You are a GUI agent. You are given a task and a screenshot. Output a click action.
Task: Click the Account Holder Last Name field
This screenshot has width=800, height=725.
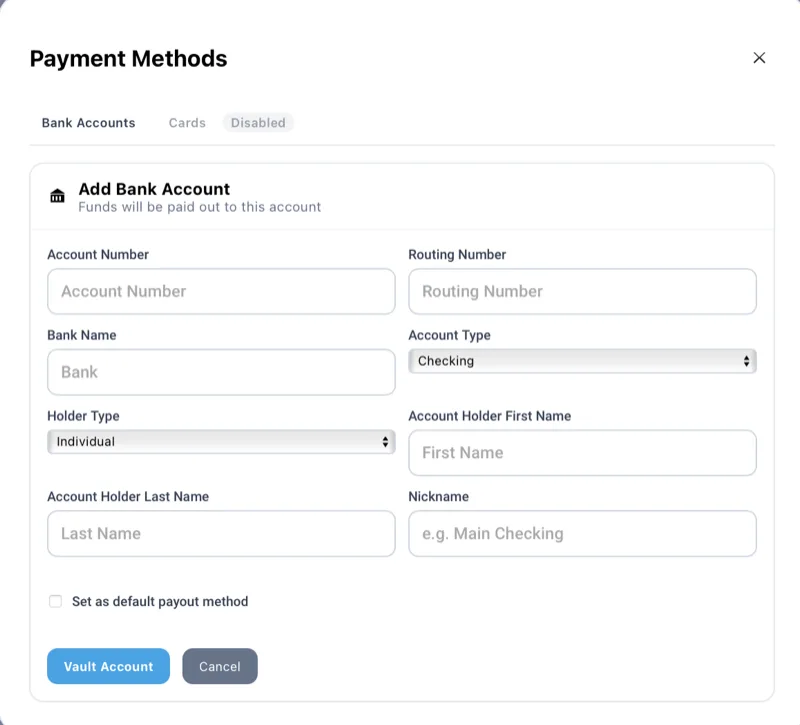[221, 534]
